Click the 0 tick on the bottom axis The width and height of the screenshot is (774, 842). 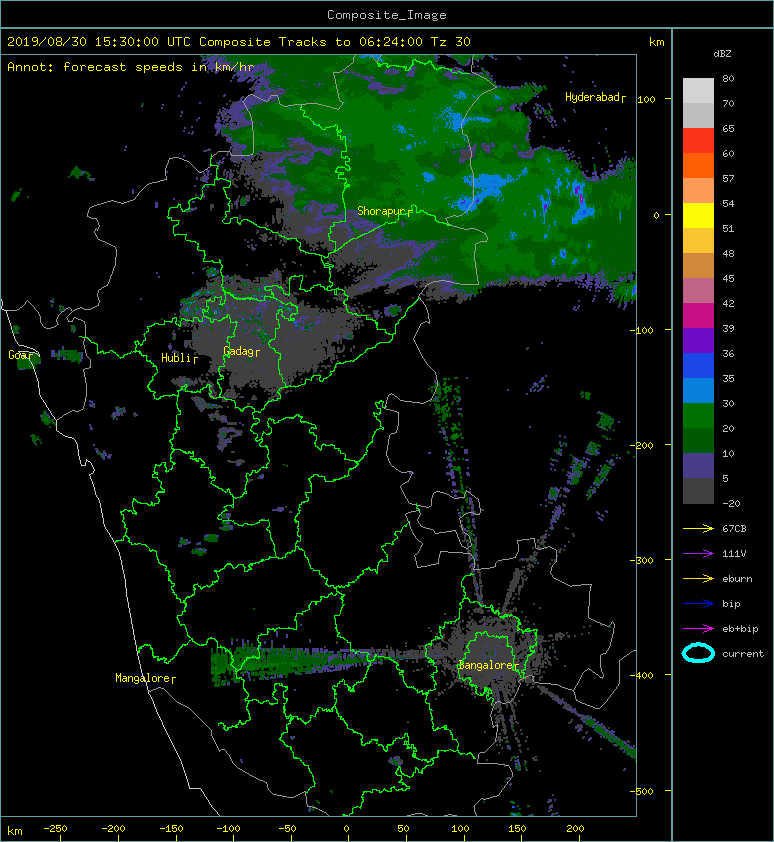tap(346, 829)
